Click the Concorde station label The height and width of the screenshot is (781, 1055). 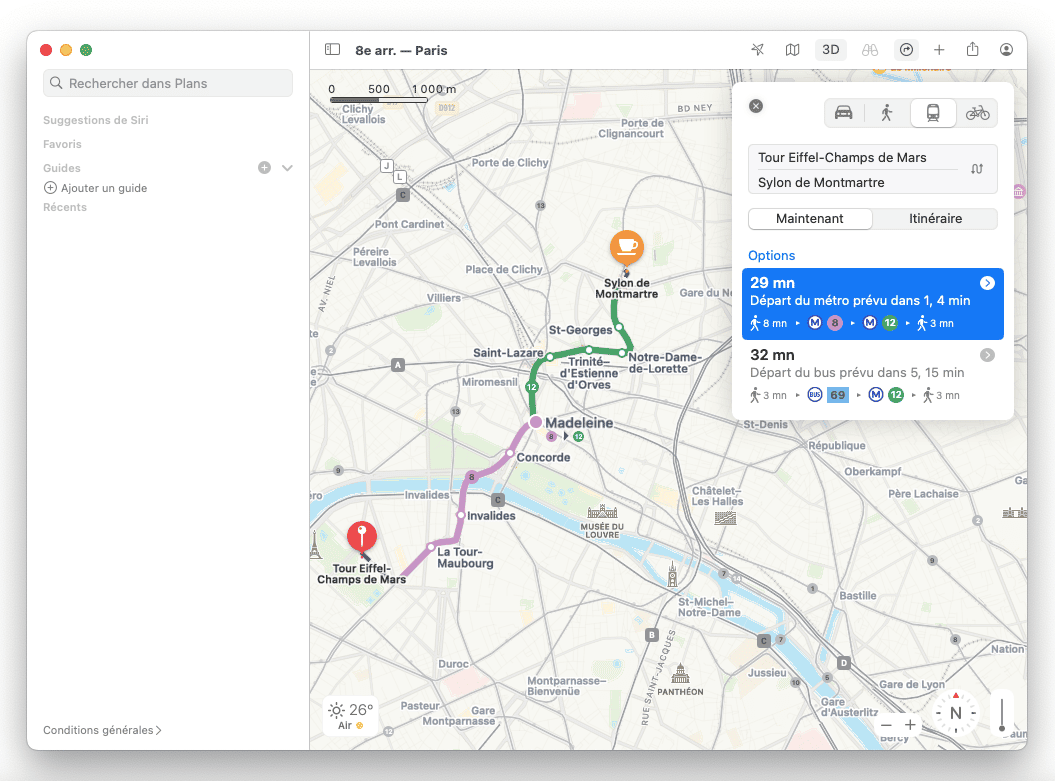point(543,457)
